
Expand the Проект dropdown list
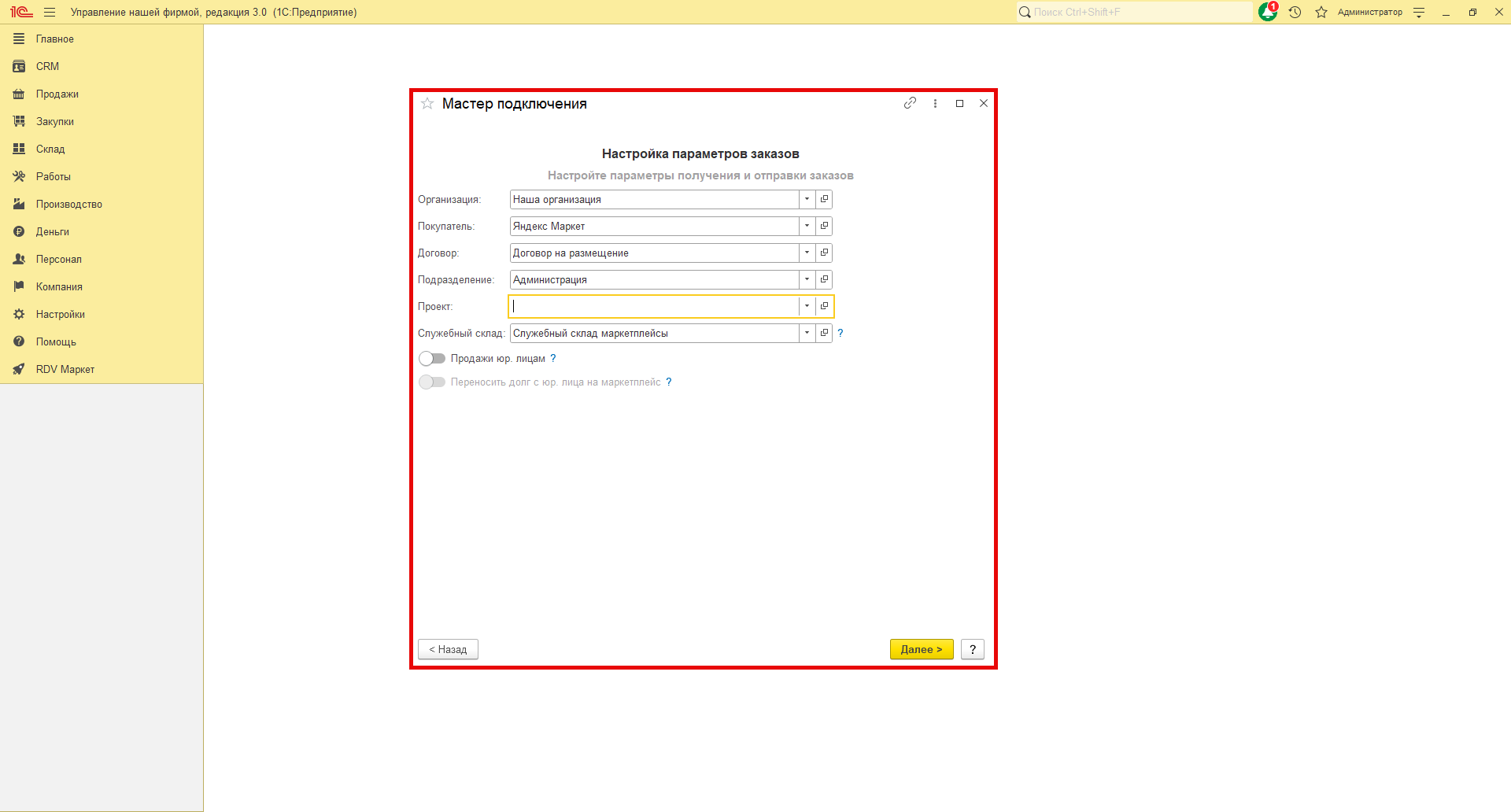click(x=807, y=306)
